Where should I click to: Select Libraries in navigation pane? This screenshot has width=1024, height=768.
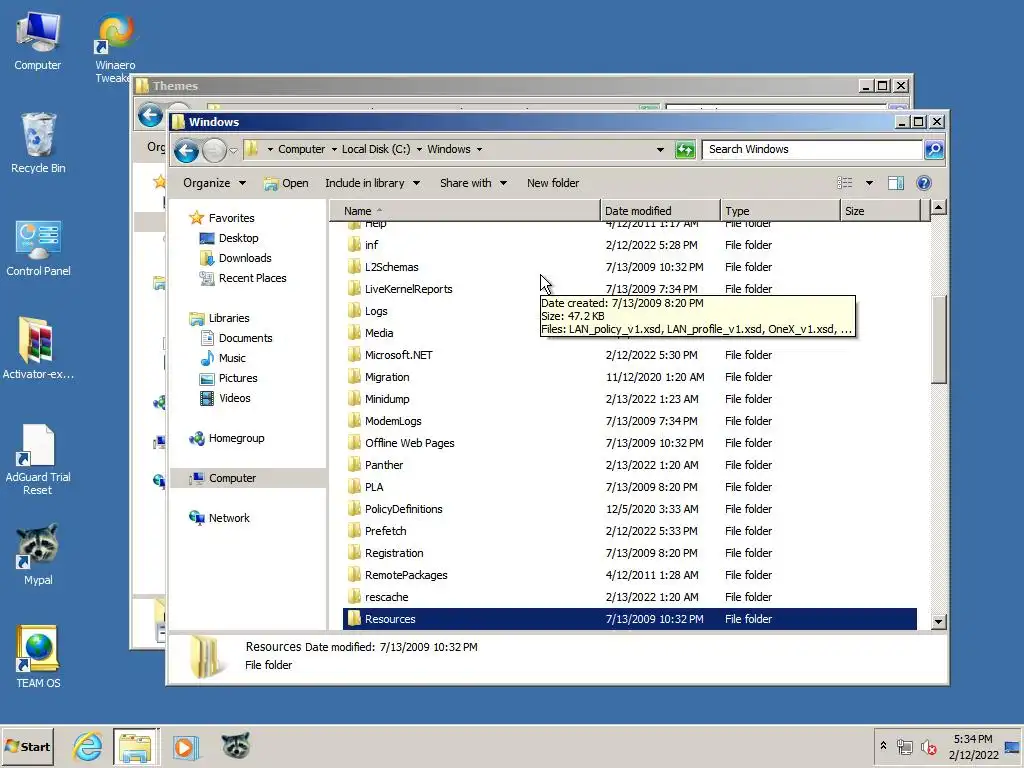click(219, 318)
